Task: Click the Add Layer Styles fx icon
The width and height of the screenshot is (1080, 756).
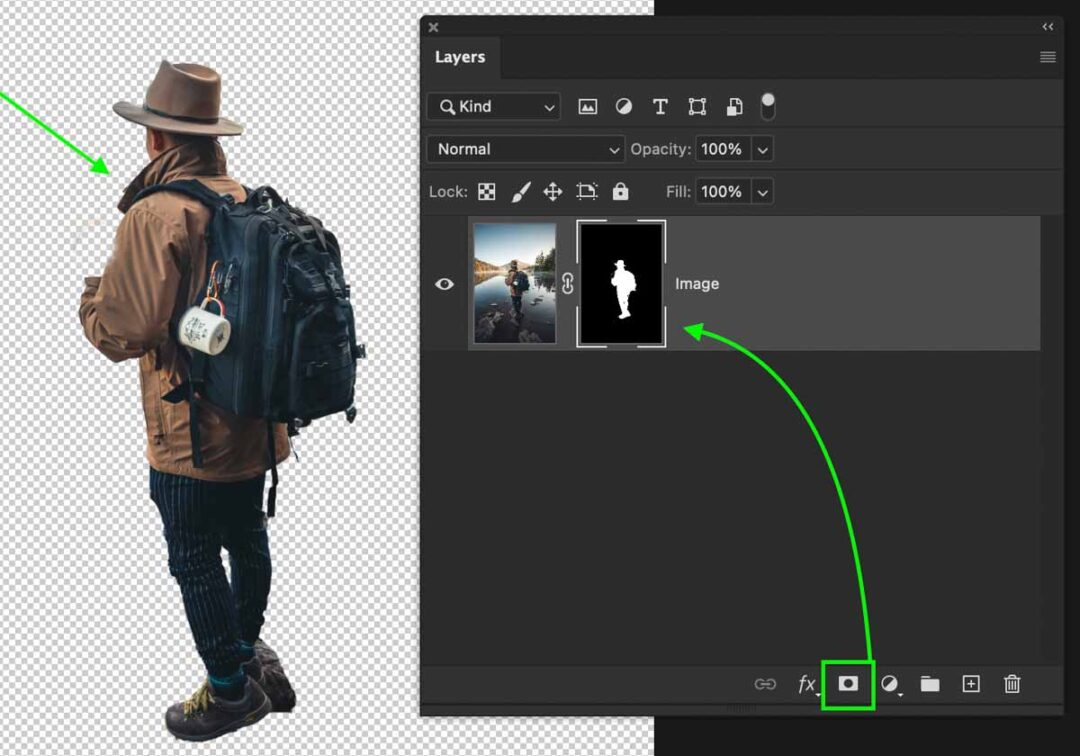Action: point(807,684)
